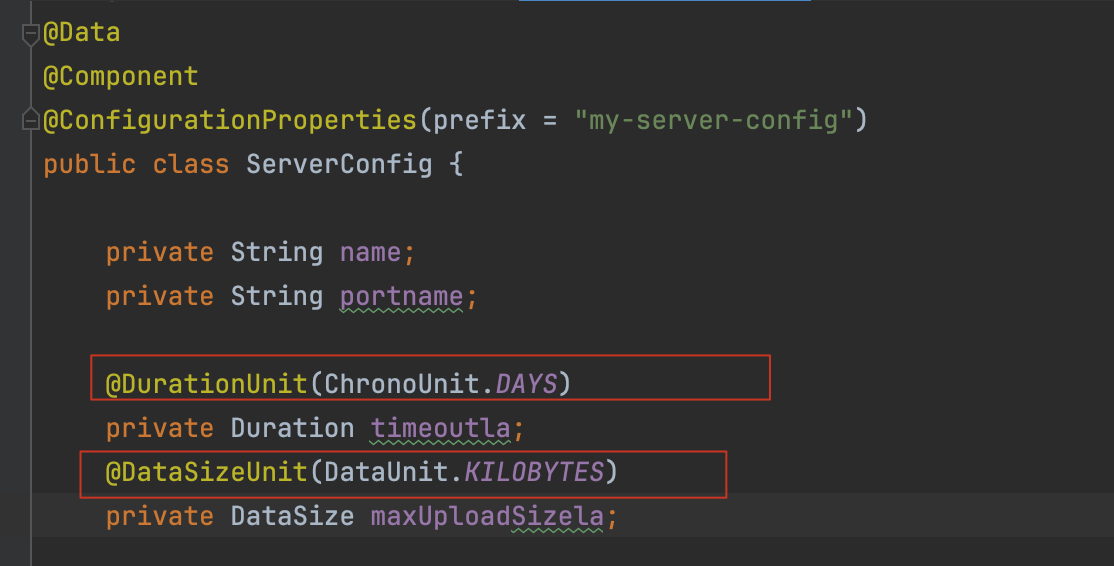Click the DAYS constant

526,384
